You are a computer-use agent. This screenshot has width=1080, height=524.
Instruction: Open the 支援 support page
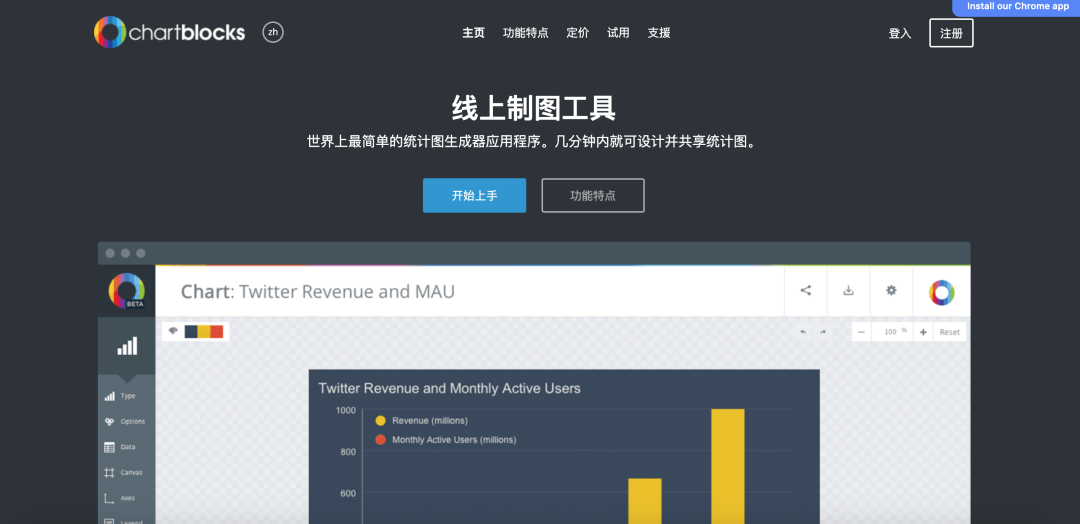[x=659, y=33]
